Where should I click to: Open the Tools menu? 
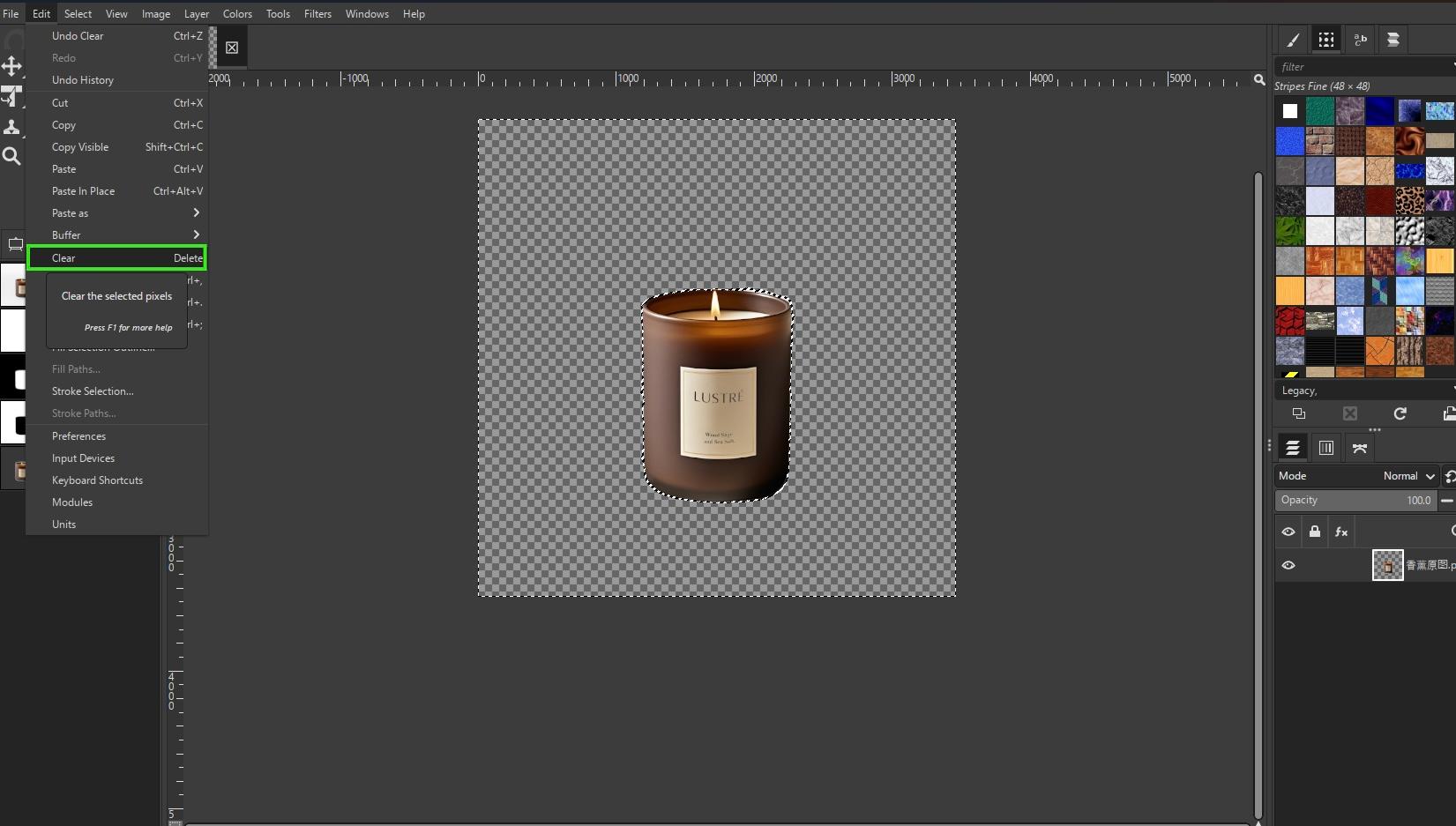click(x=278, y=13)
